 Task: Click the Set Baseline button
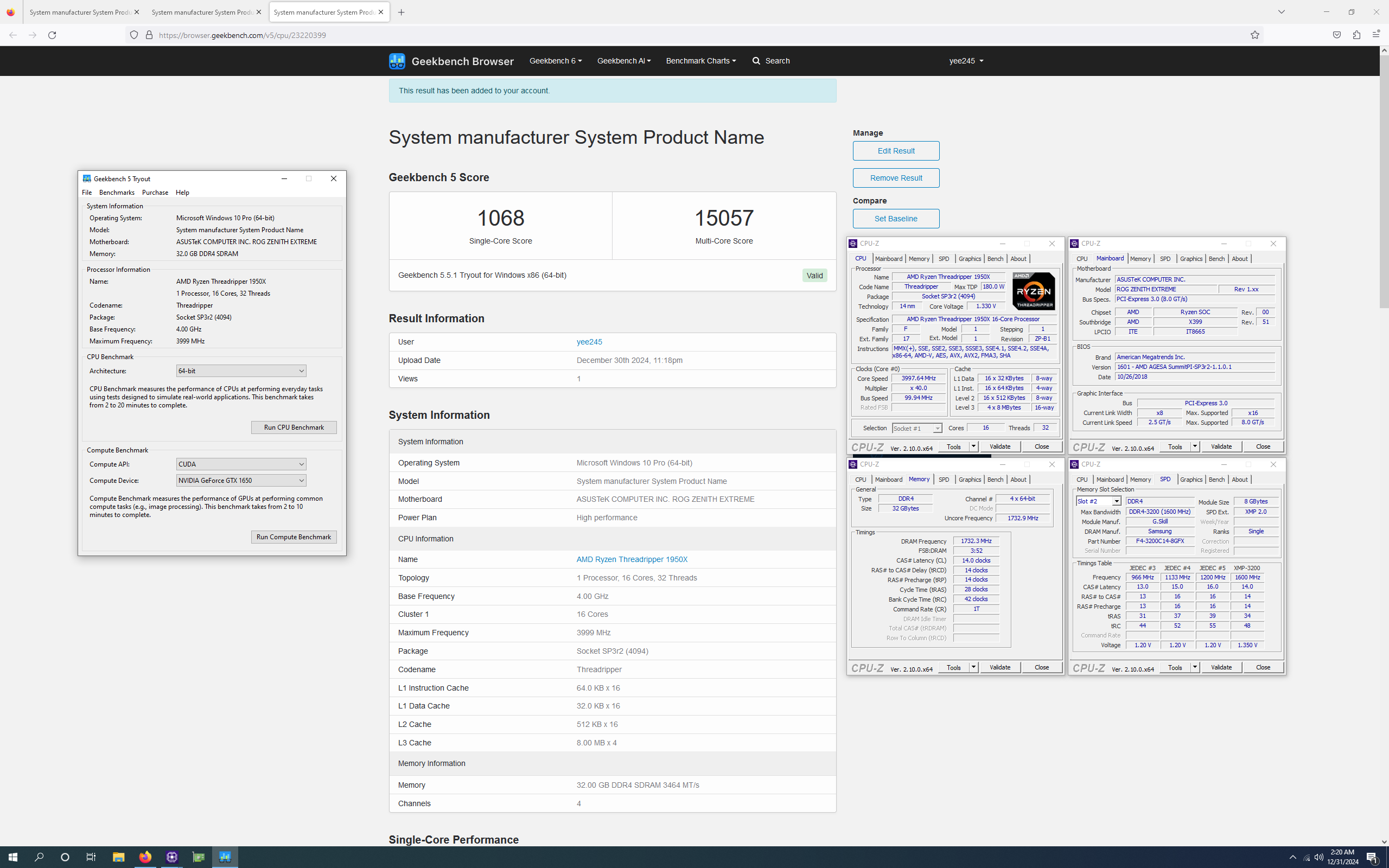pos(896,219)
